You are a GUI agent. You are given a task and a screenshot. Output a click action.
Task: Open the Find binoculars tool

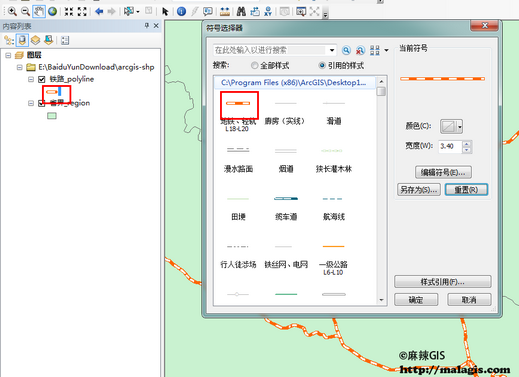point(241,12)
